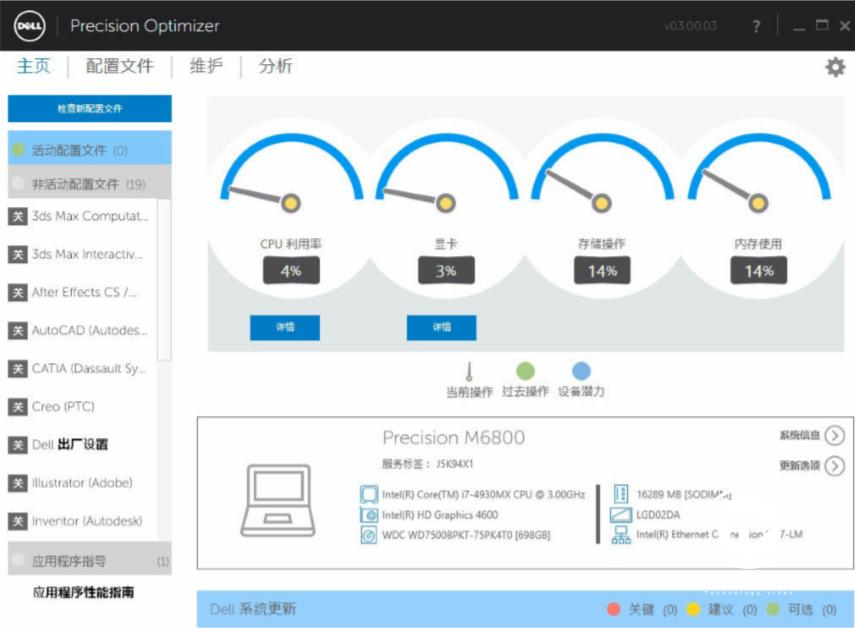Open help via question mark icon
The width and height of the screenshot is (855, 628).
[x=756, y=26]
